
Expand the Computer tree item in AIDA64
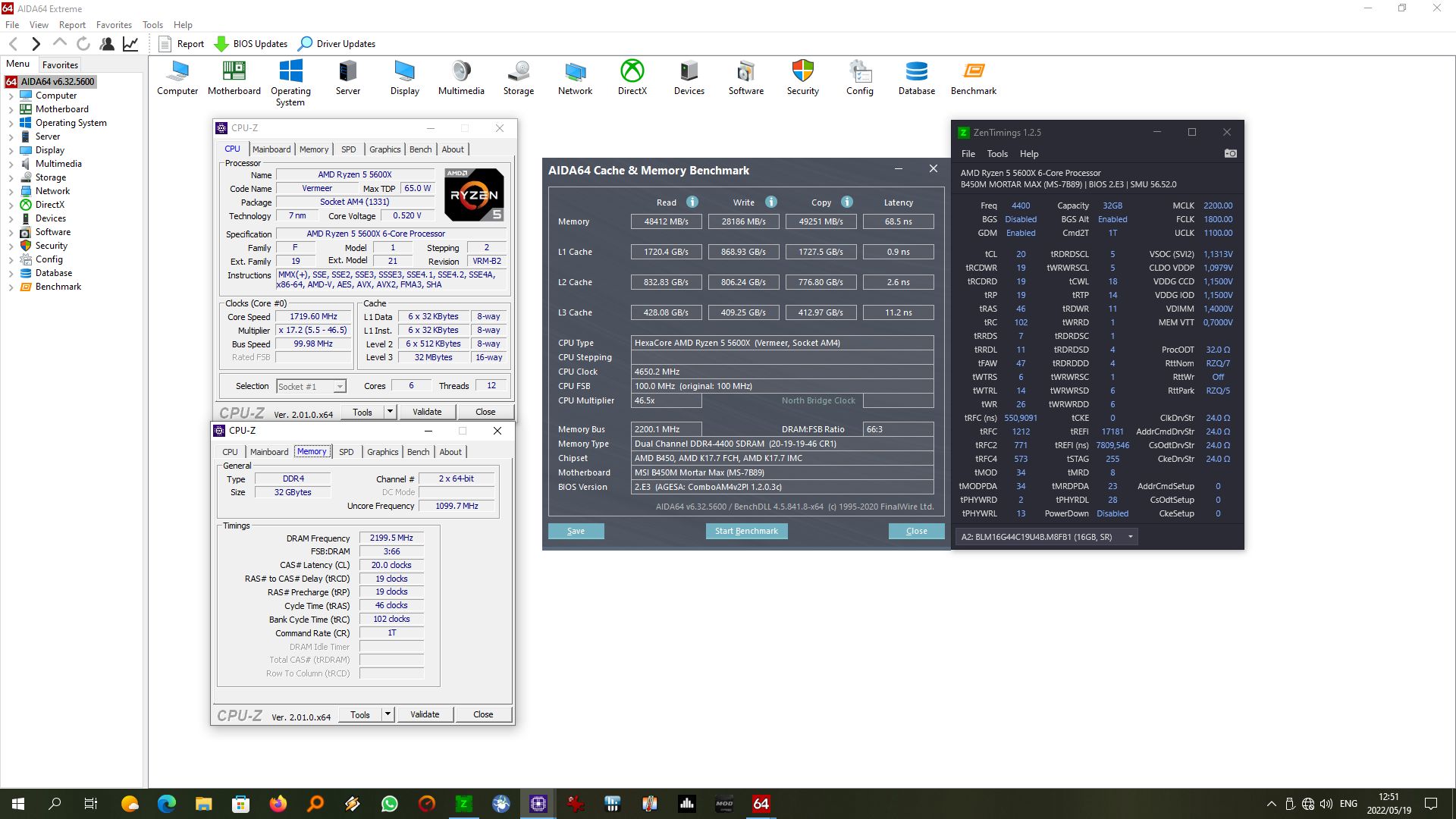point(11,95)
